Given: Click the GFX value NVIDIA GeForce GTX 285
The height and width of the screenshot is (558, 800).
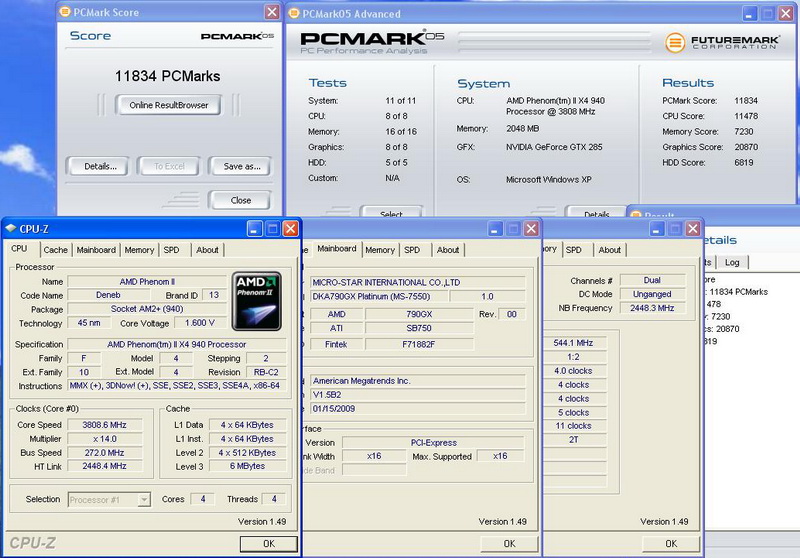Looking at the screenshot, I should click(554, 147).
